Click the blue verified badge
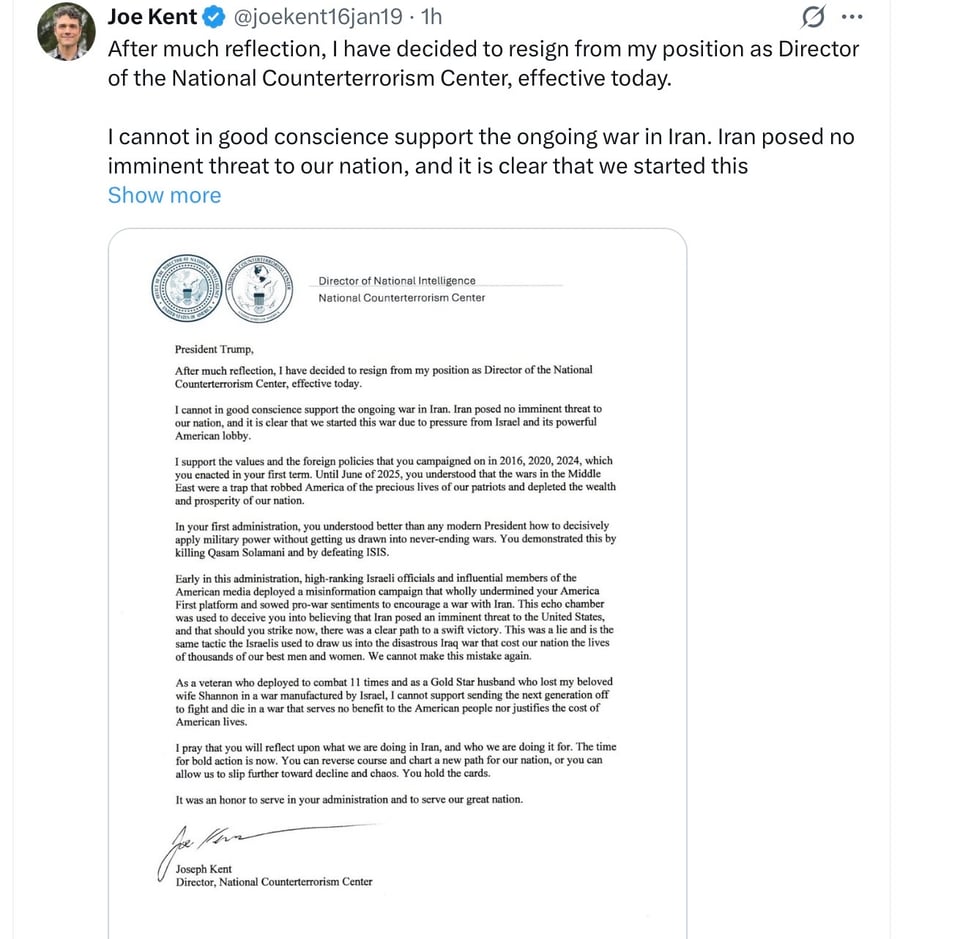The width and height of the screenshot is (960, 939). tap(214, 18)
